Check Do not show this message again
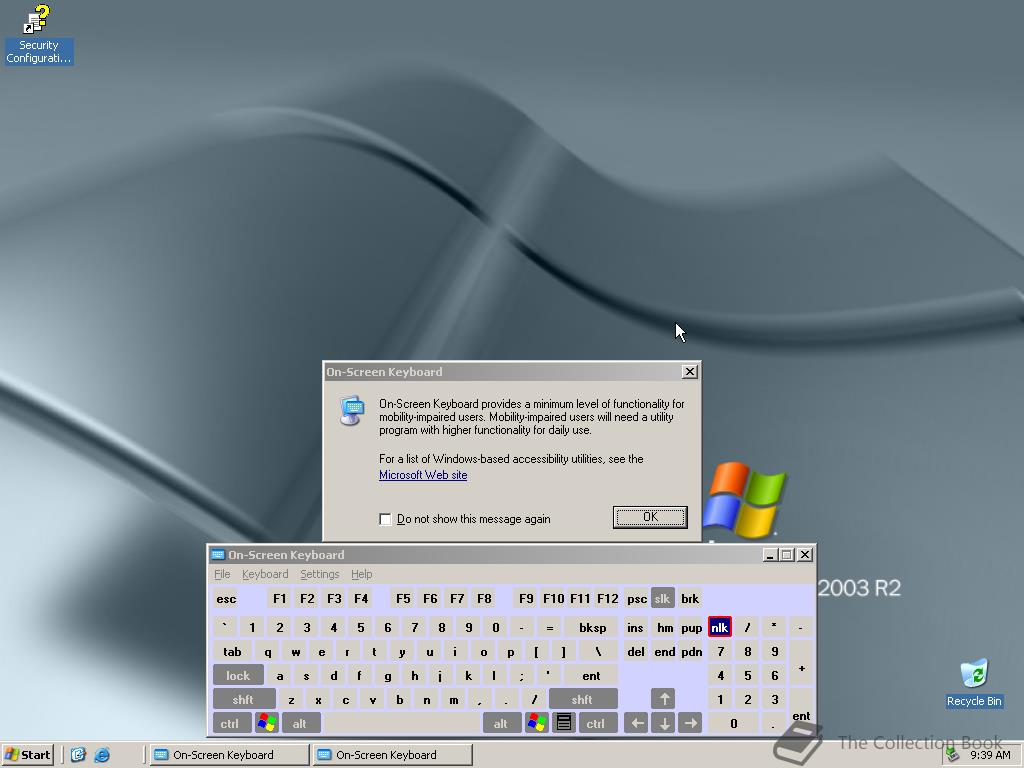Image resolution: width=1024 pixels, height=768 pixels. click(x=385, y=519)
